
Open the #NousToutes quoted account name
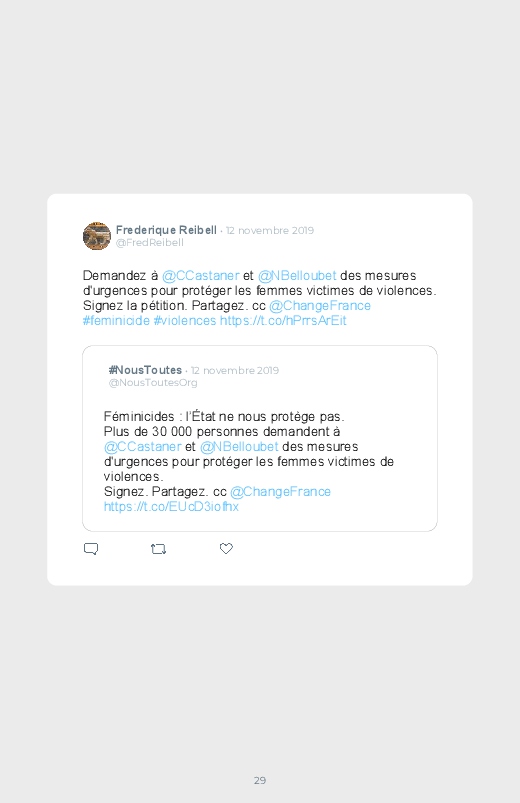145,370
